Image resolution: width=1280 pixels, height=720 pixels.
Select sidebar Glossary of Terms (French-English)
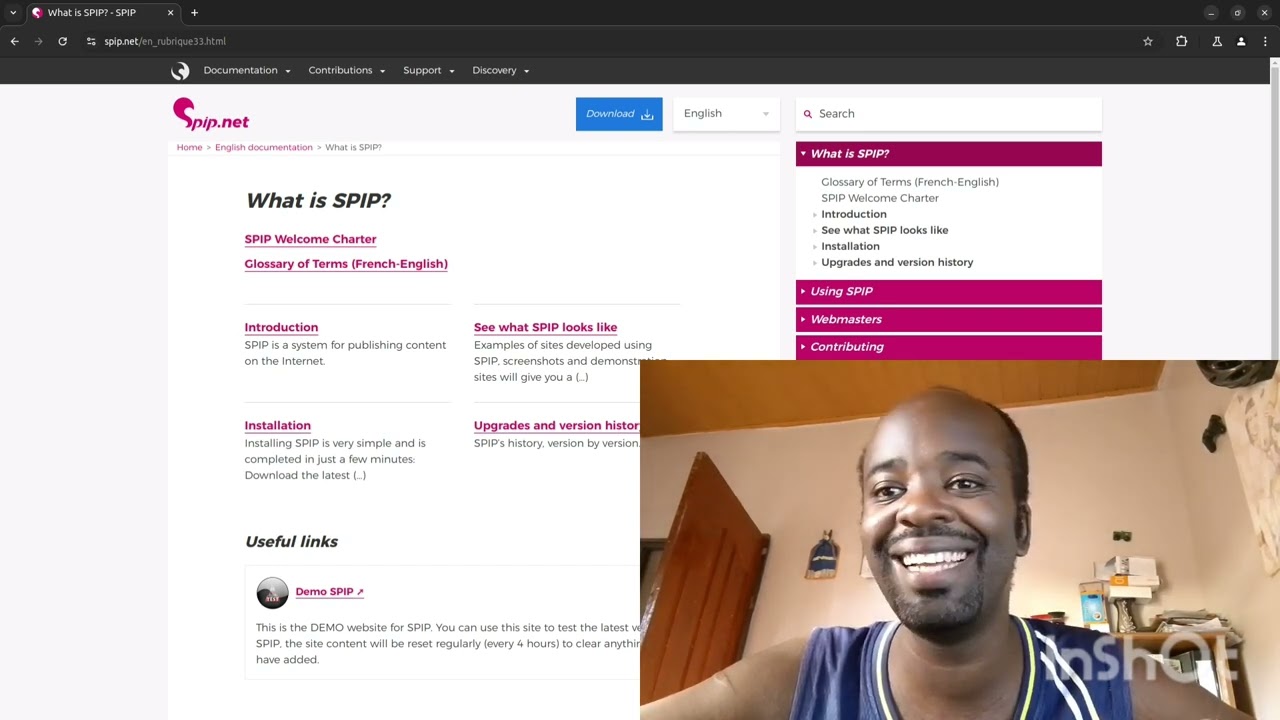tap(910, 182)
